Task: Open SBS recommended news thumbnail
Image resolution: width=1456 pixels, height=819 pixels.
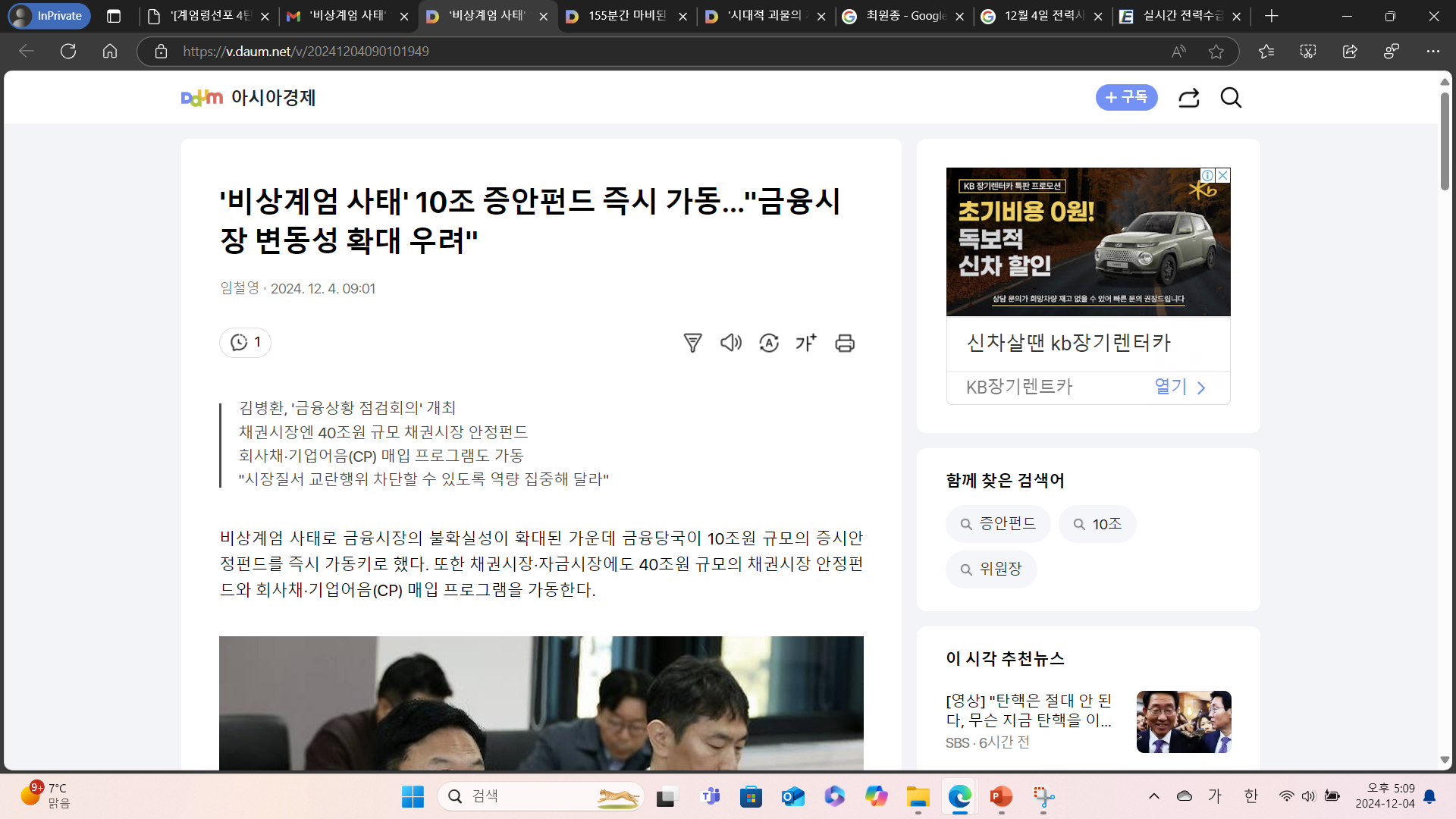Action: pyautogui.click(x=1183, y=721)
